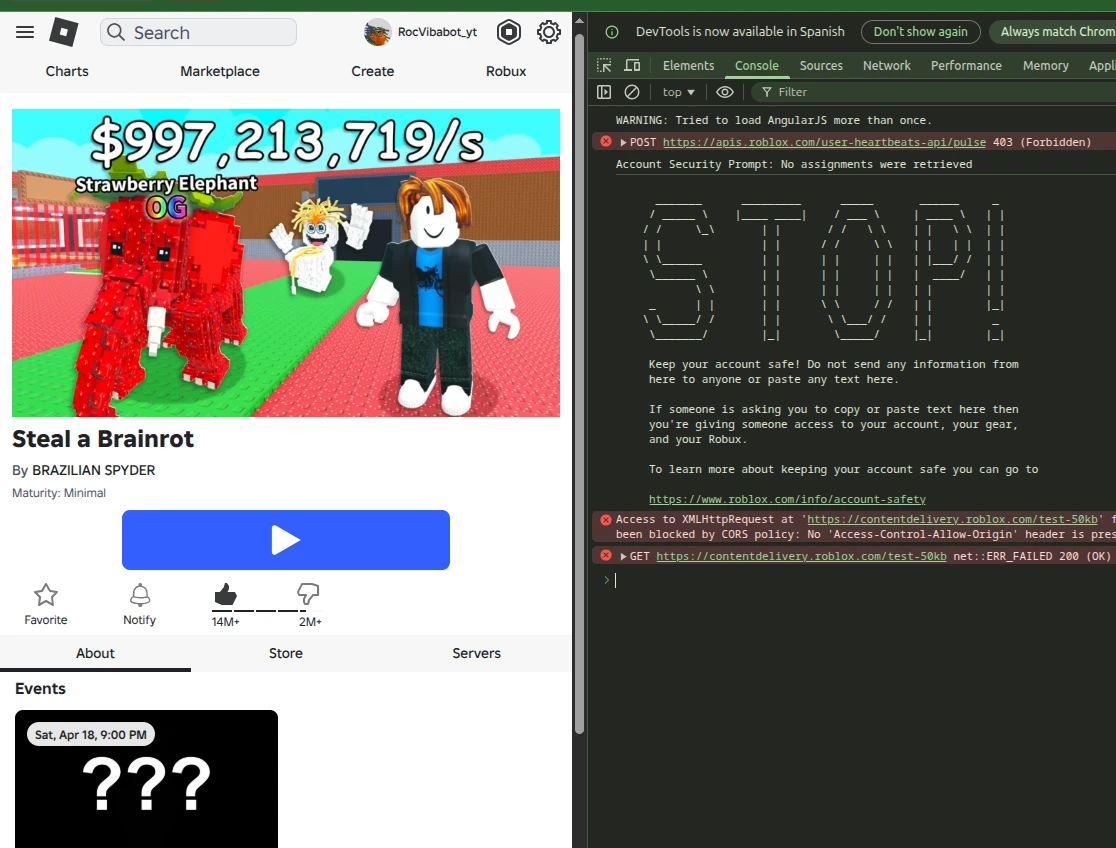Open Roblox settings via the gear icon
Image resolution: width=1116 pixels, height=848 pixels.
click(548, 31)
